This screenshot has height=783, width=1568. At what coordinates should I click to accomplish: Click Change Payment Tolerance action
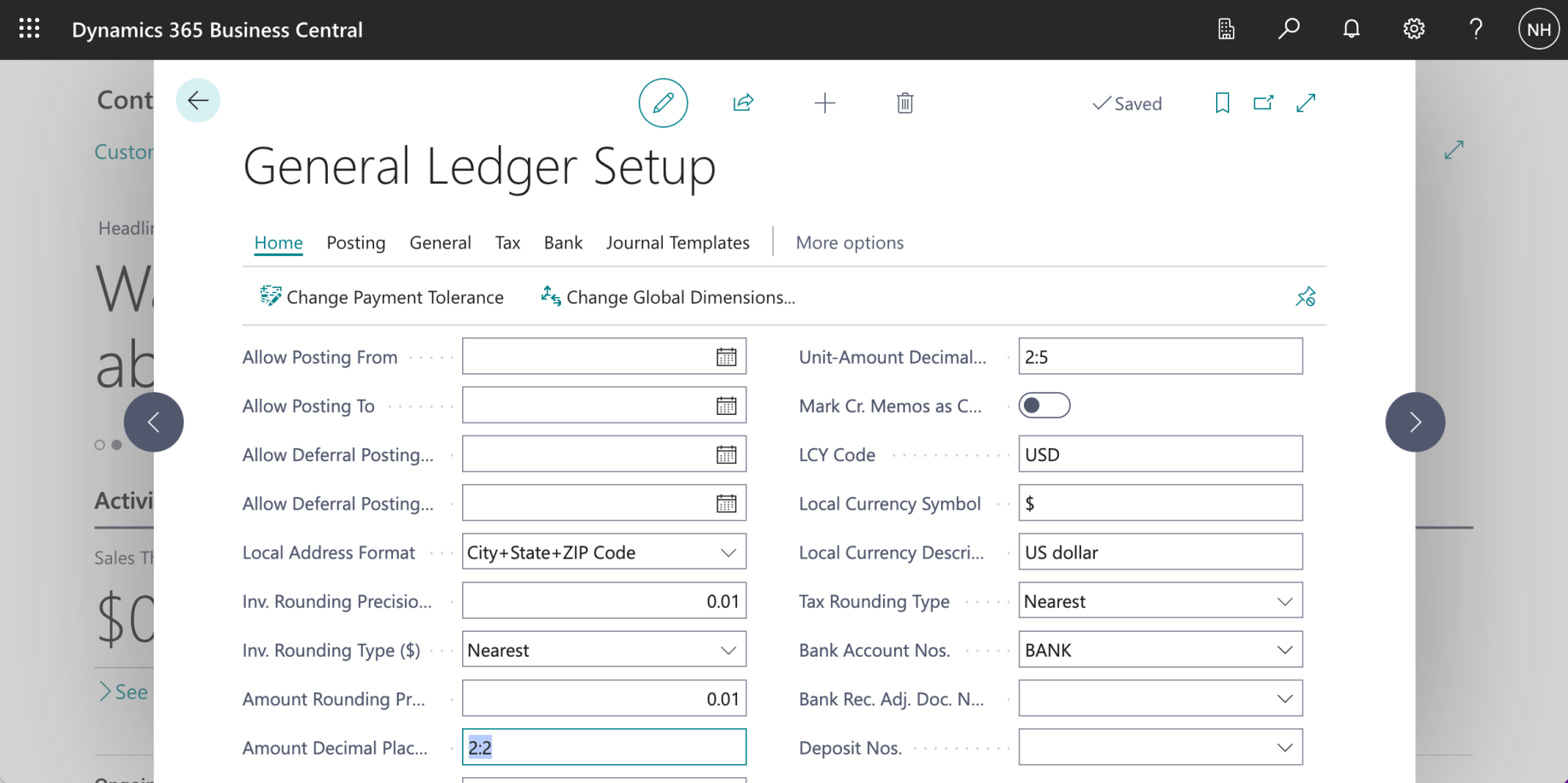[x=382, y=297]
